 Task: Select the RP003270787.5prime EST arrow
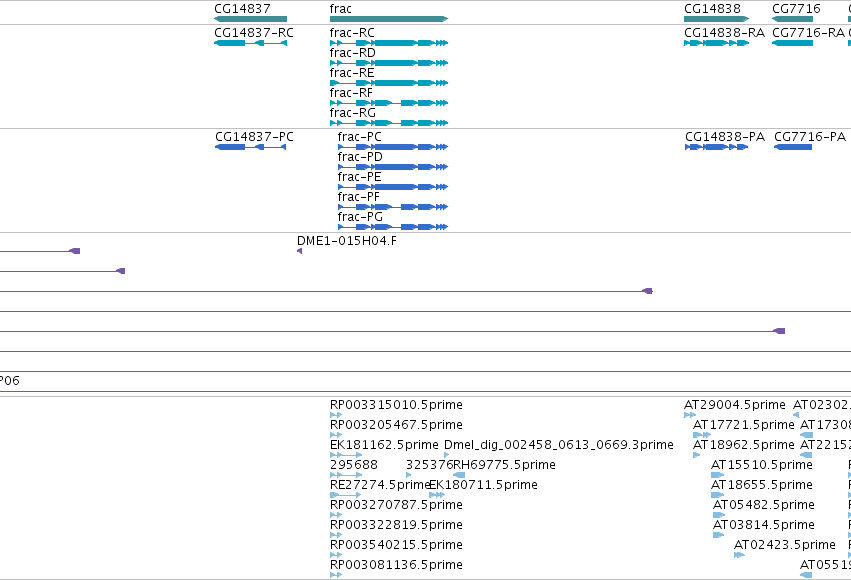336,515
